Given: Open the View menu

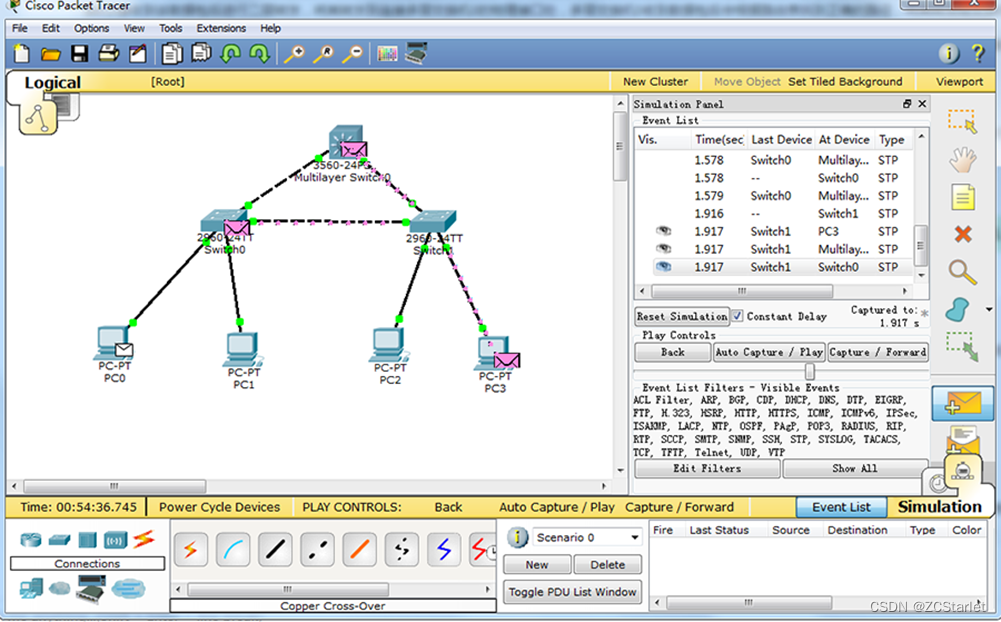Looking at the screenshot, I should [x=134, y=28].
